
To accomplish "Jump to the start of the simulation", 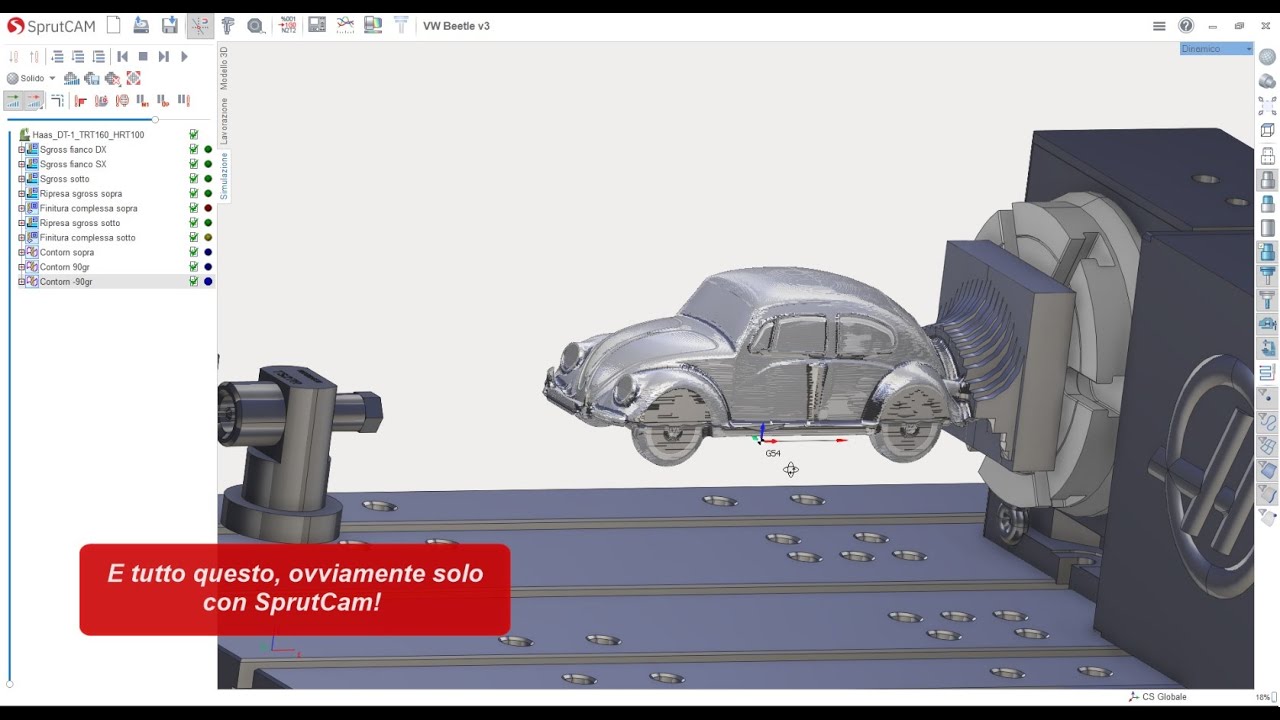I will [122, 57].
